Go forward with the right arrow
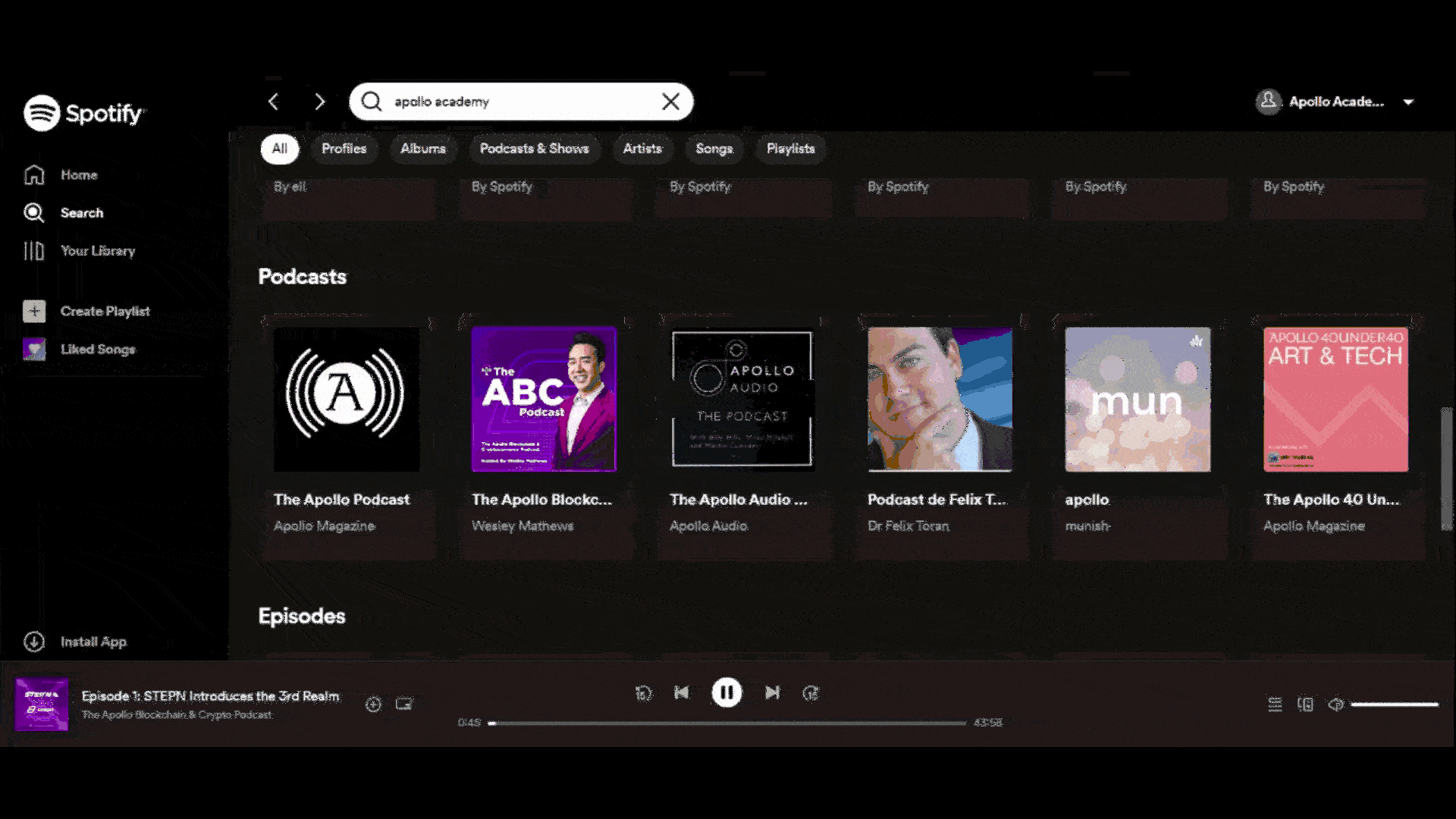This screenshot has width=1456, height=819. click(x=319, y=102)
